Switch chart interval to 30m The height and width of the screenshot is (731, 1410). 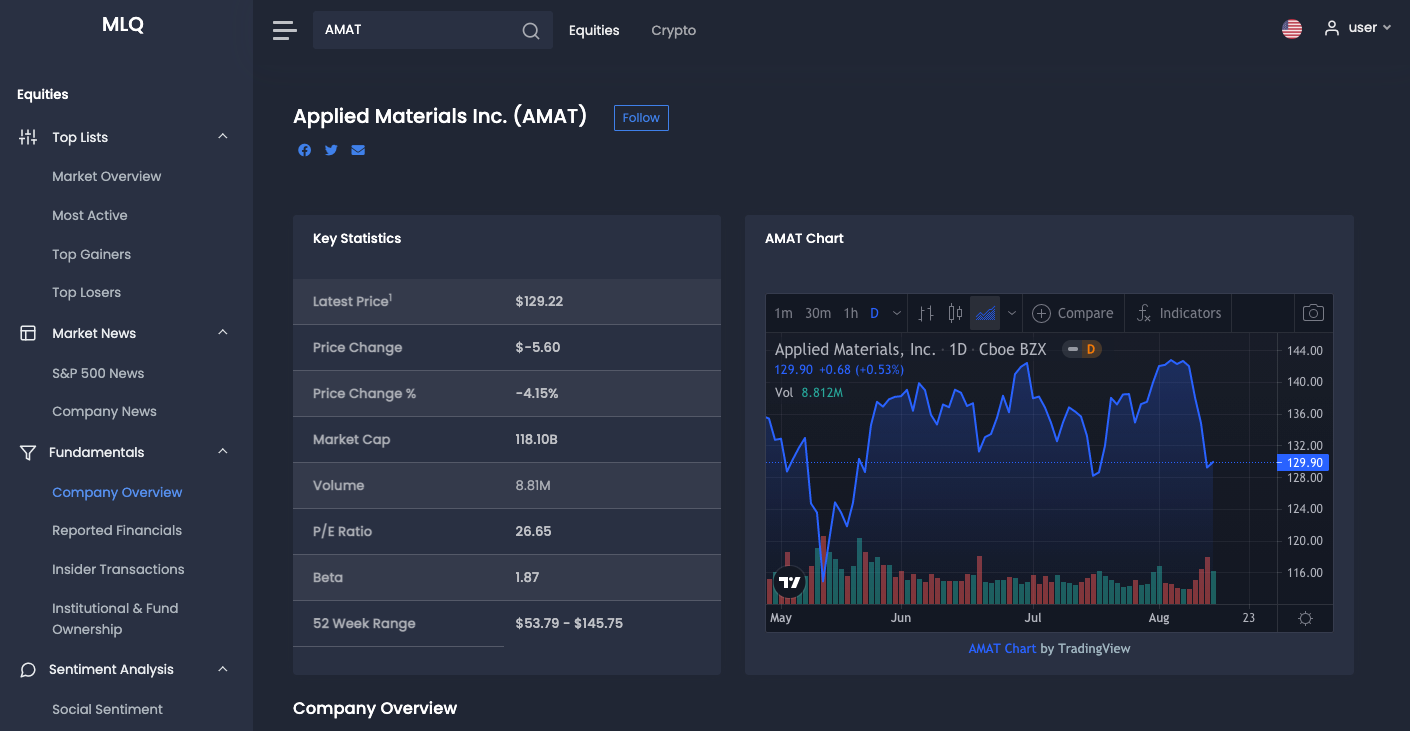pos(817,313)
